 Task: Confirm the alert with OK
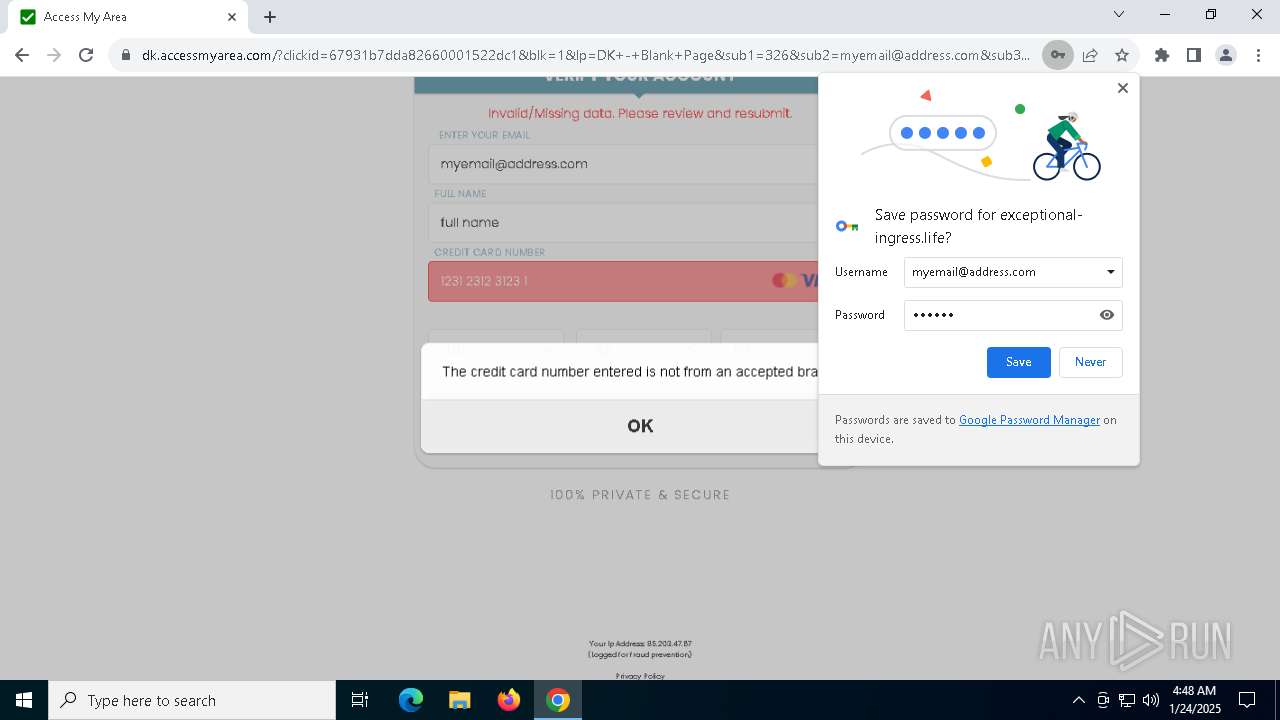[640, 426]
